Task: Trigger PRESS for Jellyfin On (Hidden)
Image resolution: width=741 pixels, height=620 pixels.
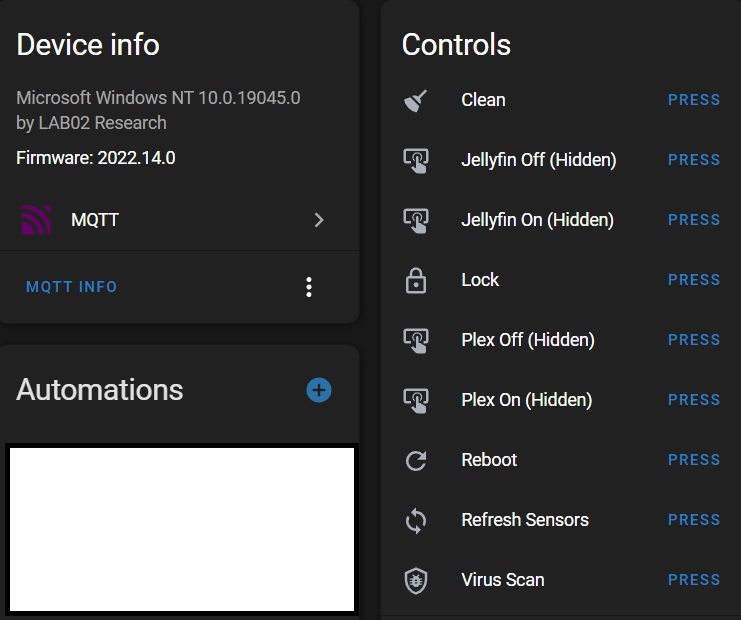Action: pos(694,220)
